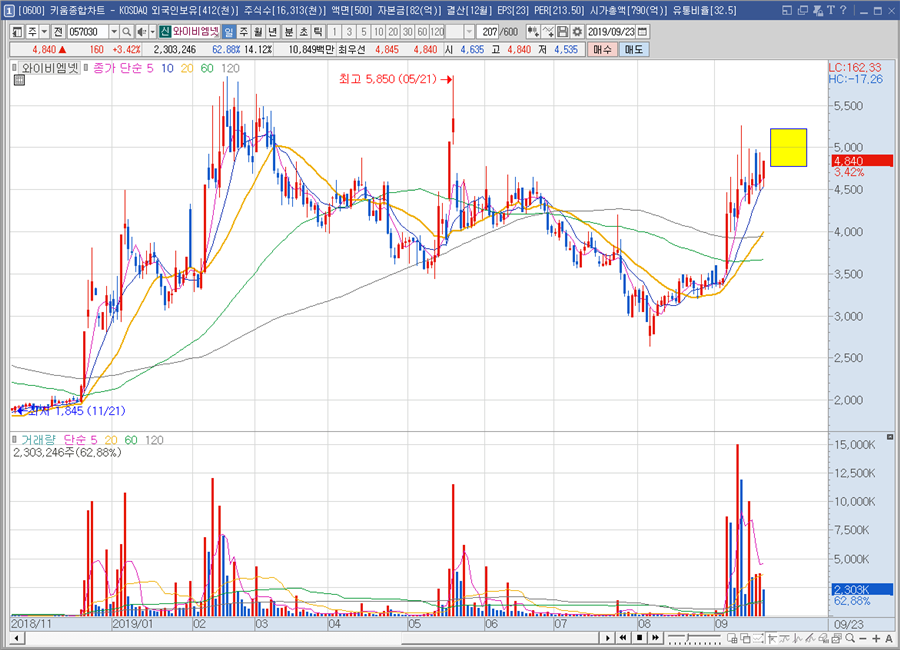Click the plus zoom-in icon in bottom toolbar

[x=876, y=638]
